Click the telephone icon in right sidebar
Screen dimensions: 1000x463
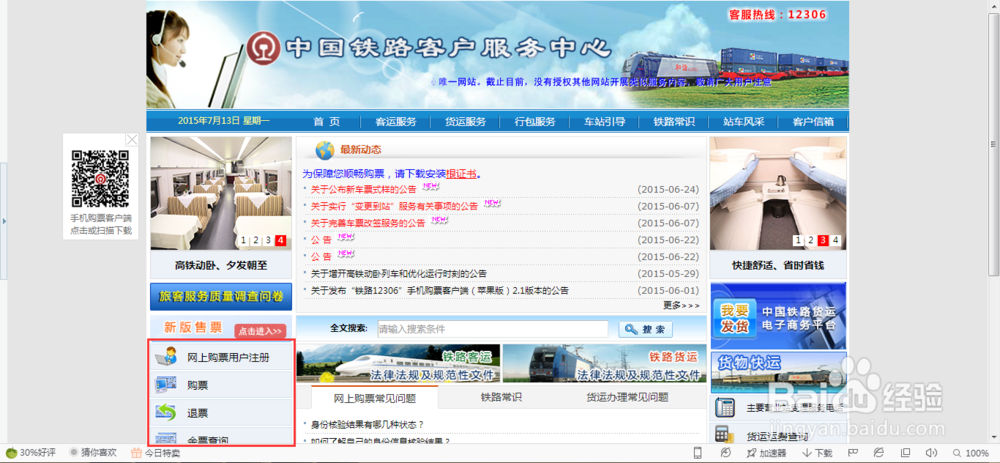coord(724,407)
